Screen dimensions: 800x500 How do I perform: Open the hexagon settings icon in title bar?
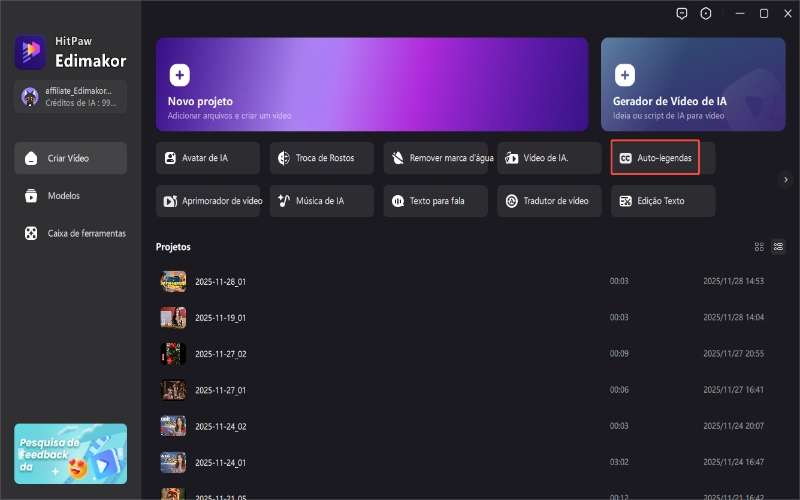tap(706, 14)
